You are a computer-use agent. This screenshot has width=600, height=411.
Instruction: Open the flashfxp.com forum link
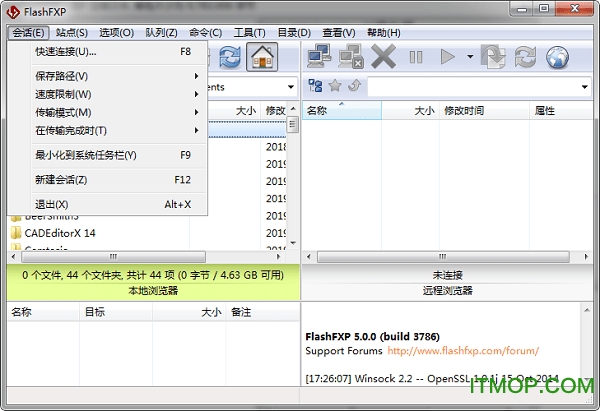click(463, 351)
